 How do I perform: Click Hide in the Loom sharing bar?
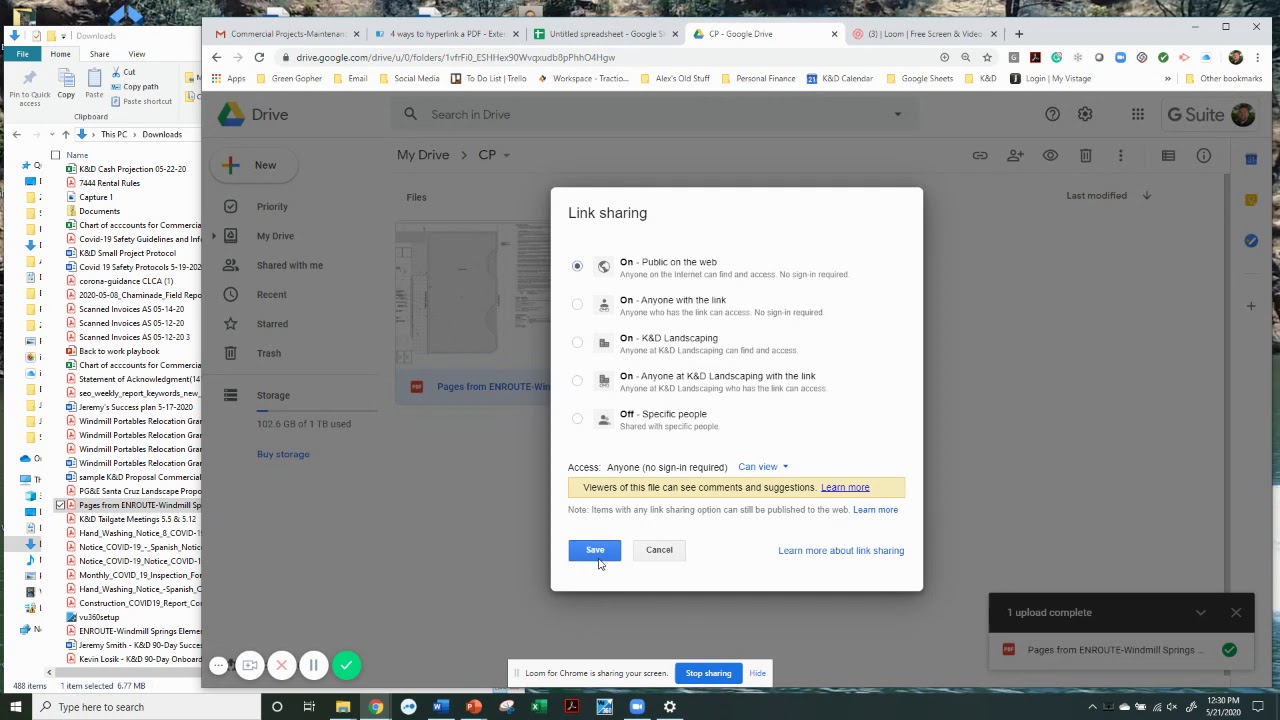[x=757, y=673]
